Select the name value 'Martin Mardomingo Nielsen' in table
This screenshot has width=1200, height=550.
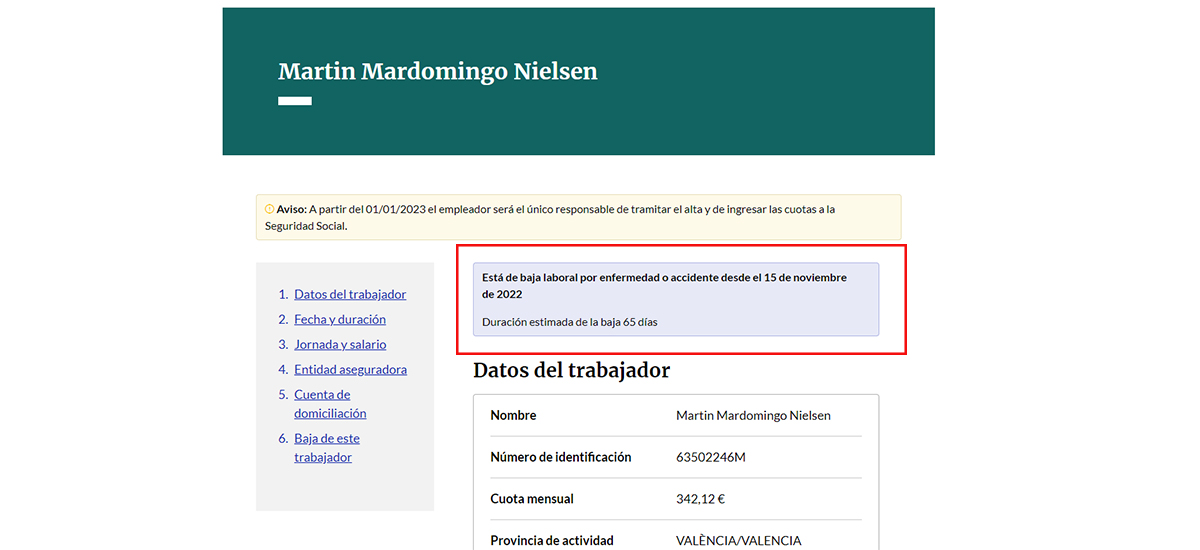[x=753, y=415]
